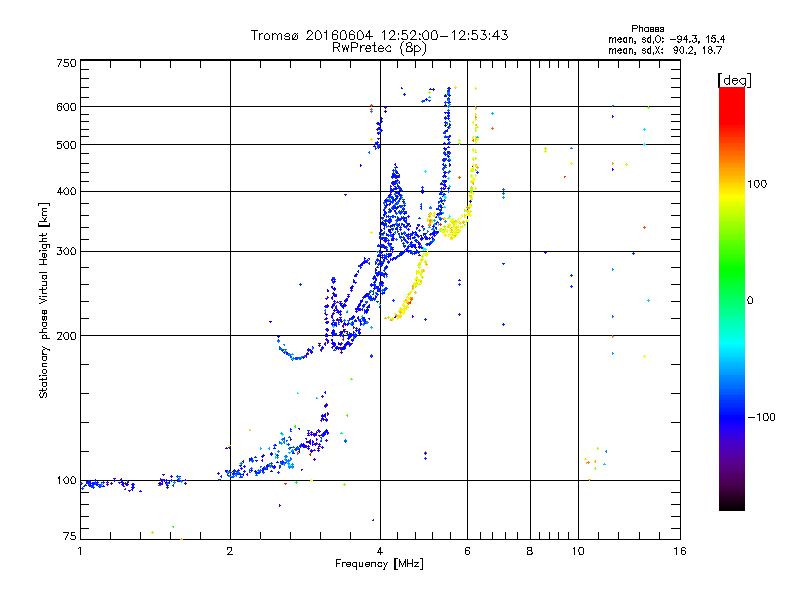Click the x-axis tick label '2'
The height and width of the screenshot is (600, 800).
pos(230,551)
